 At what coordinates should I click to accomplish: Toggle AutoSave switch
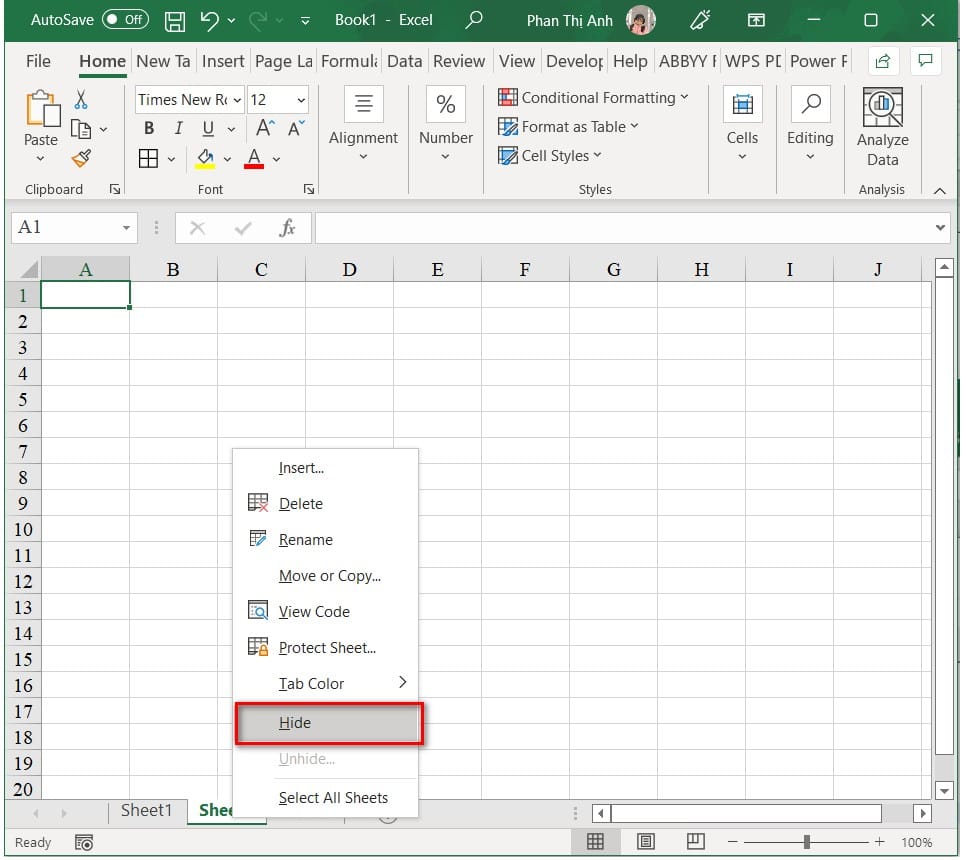pos(126,20)
